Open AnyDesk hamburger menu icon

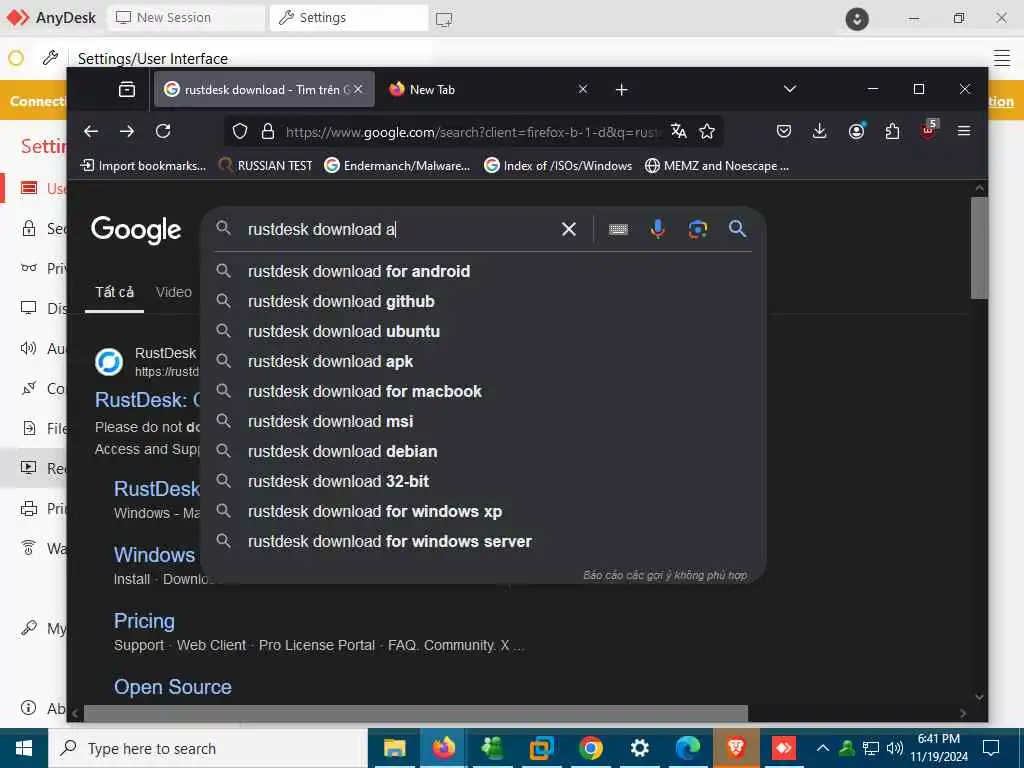pyautogui.click(x=1002, y=57)
